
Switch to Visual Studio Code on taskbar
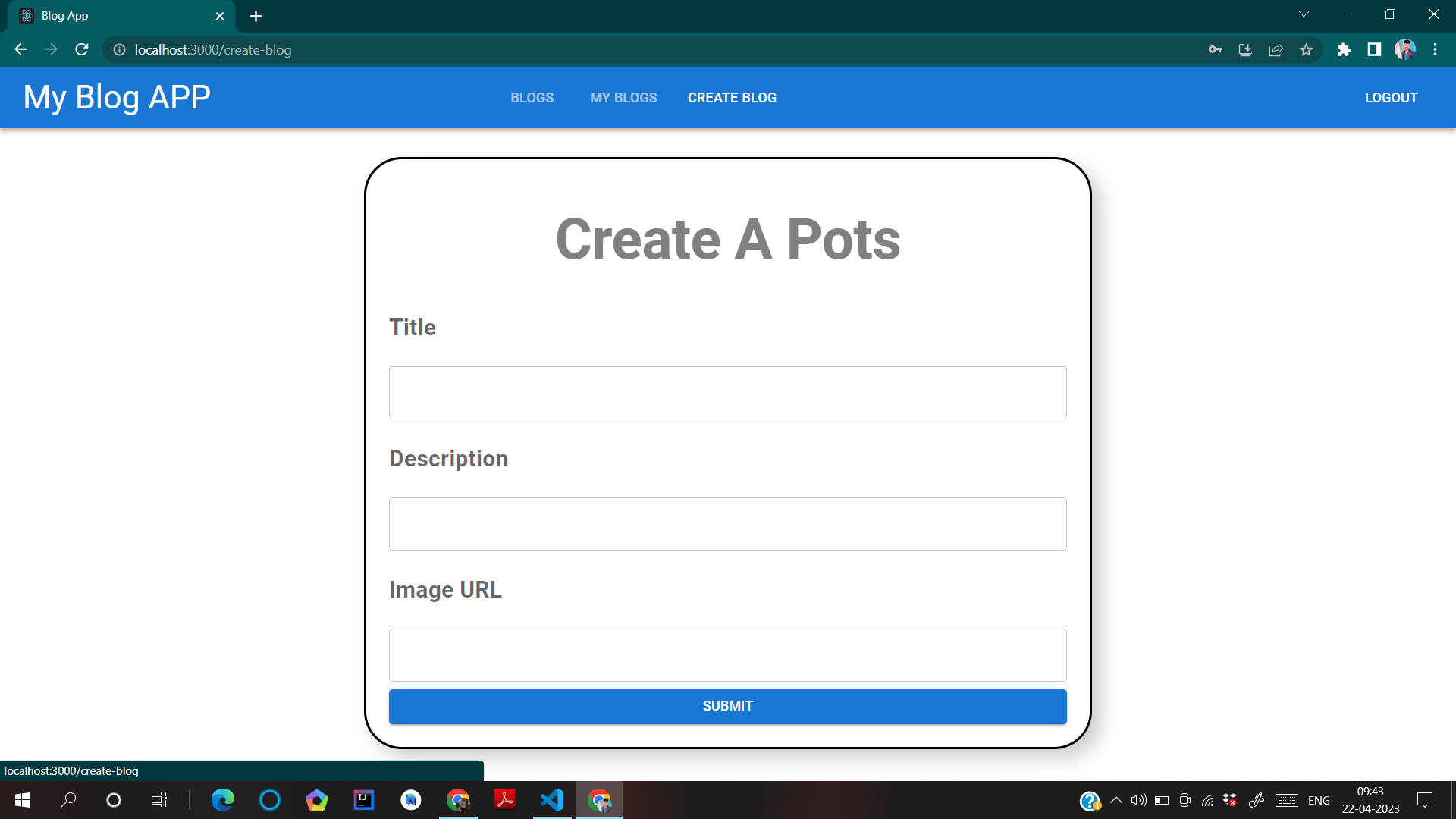[x=552, y=800]
